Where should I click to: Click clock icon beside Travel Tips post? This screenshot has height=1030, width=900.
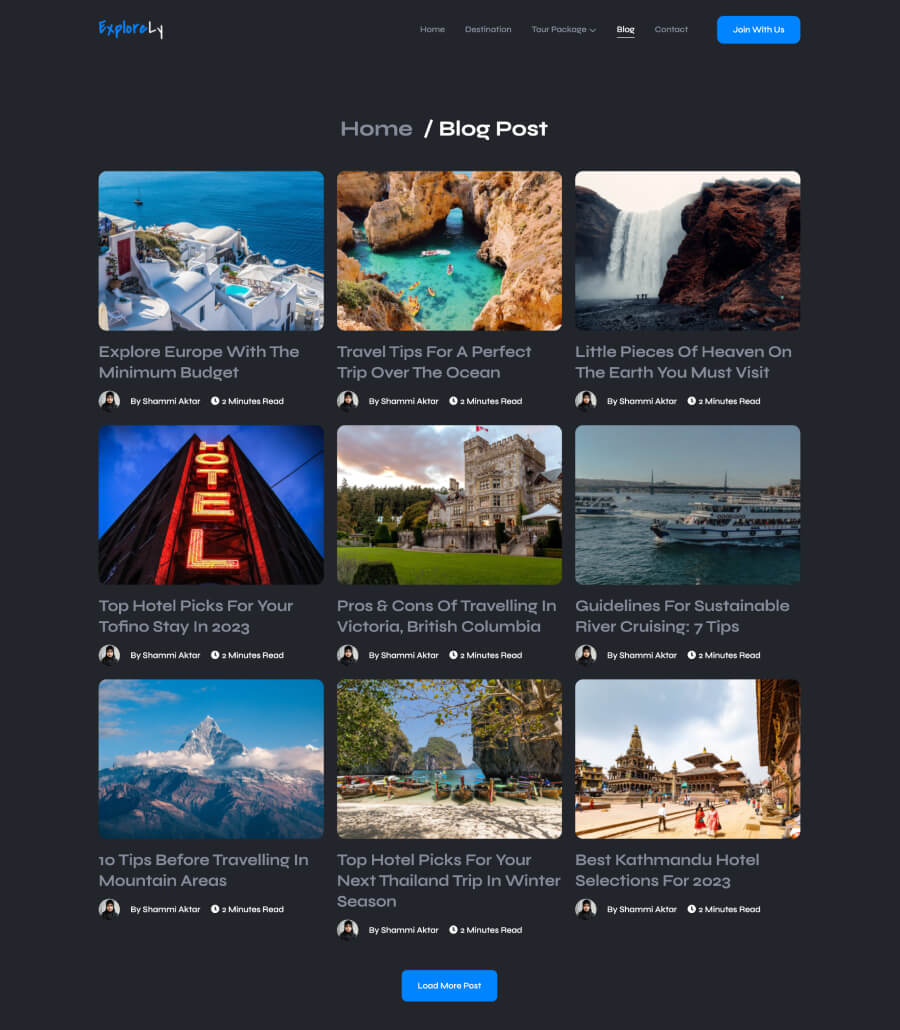(x=453, y=401)
